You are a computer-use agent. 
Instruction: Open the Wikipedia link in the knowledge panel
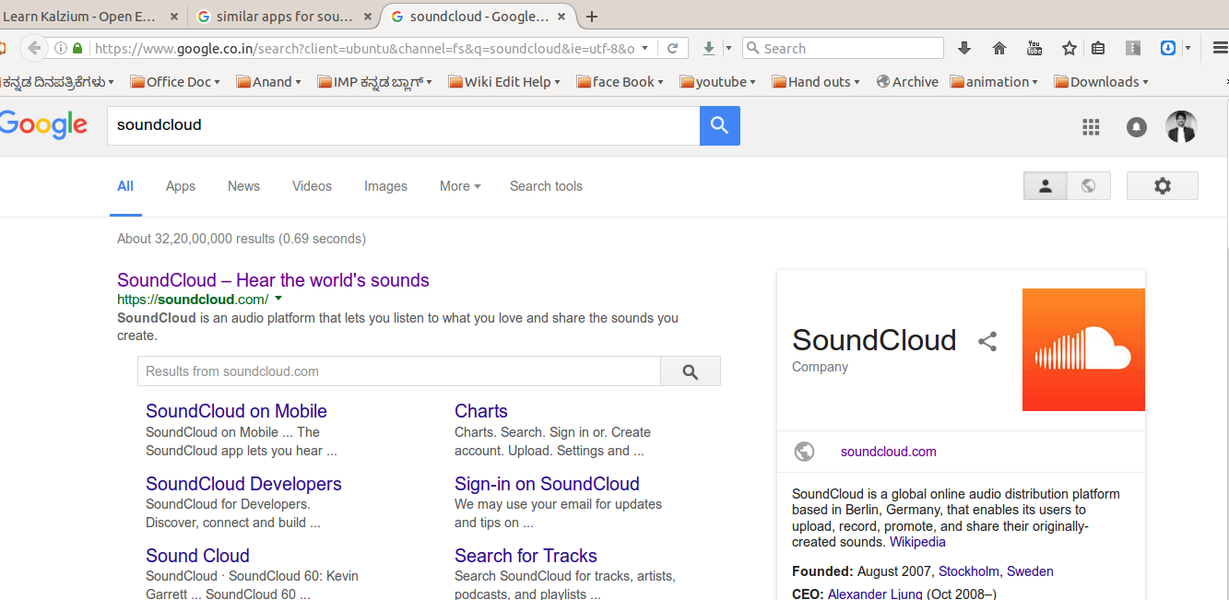point(917,542)
